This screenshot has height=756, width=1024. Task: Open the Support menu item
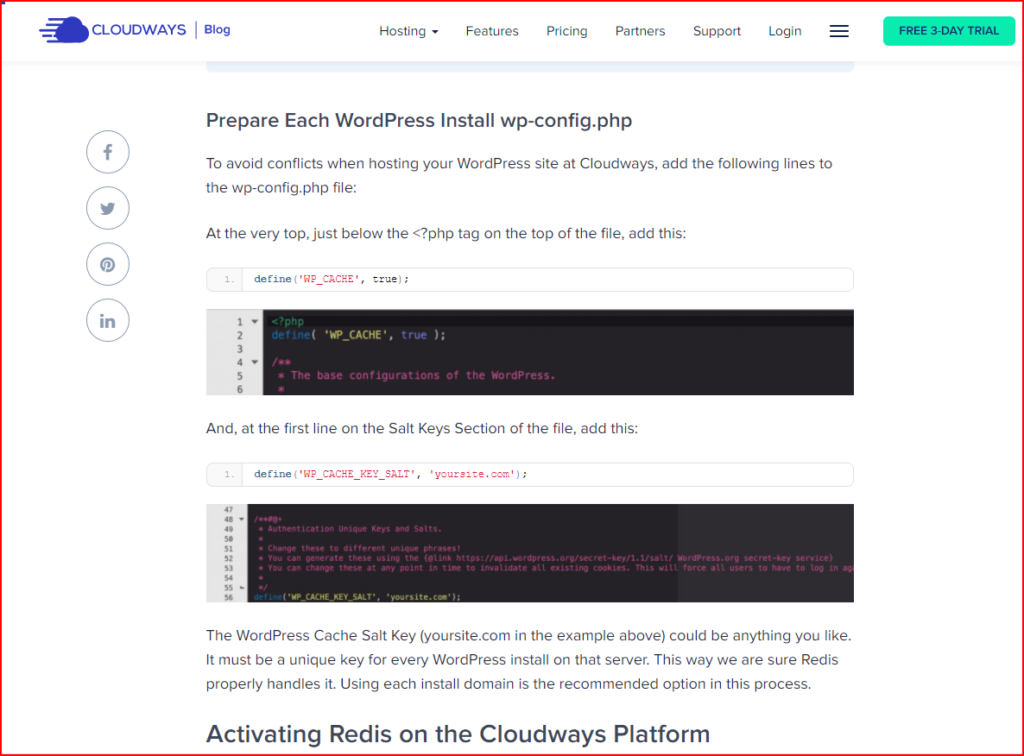(716, 31)
